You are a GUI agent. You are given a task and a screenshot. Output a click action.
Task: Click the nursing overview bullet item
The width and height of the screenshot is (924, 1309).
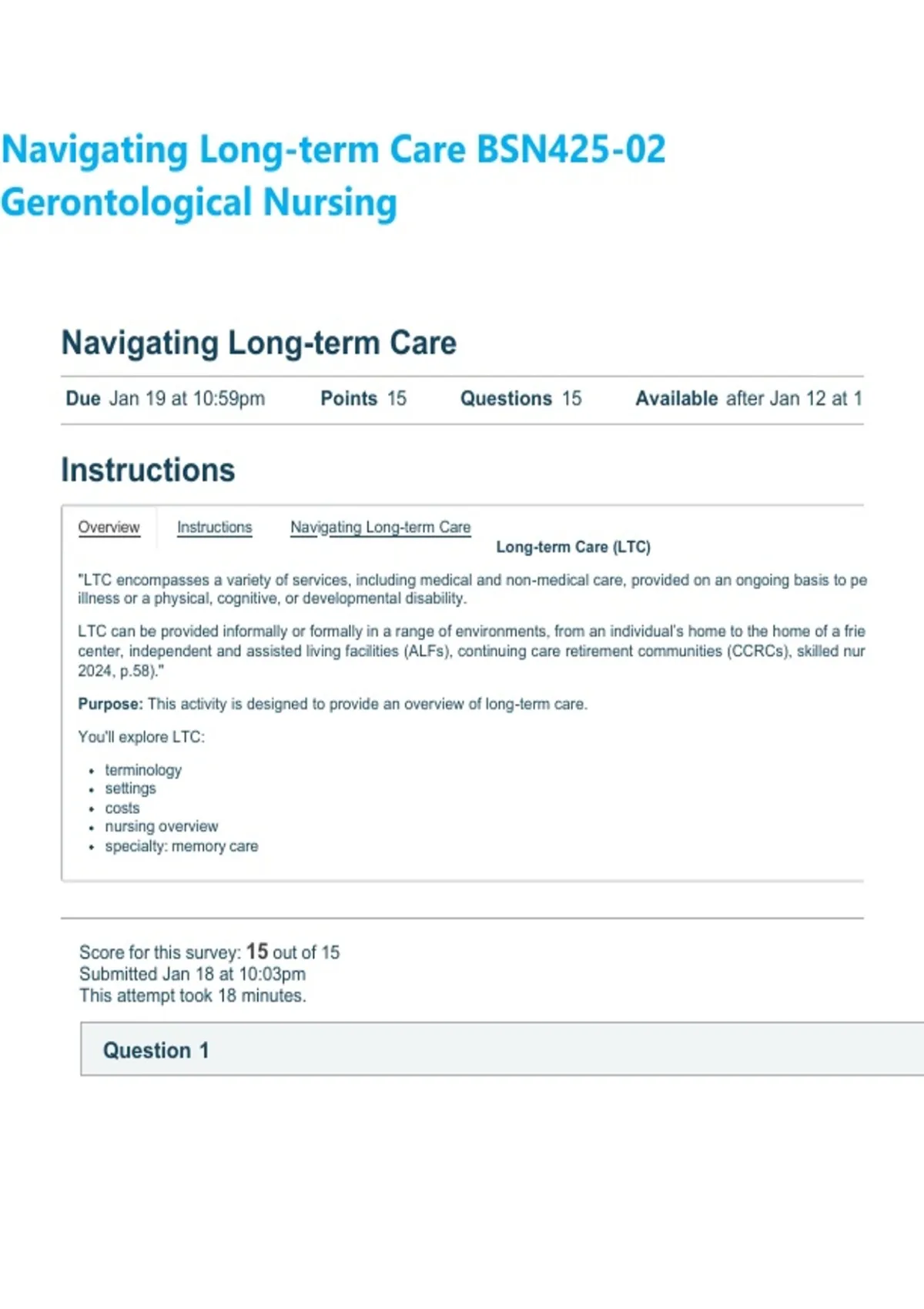(x=162, y=826)
